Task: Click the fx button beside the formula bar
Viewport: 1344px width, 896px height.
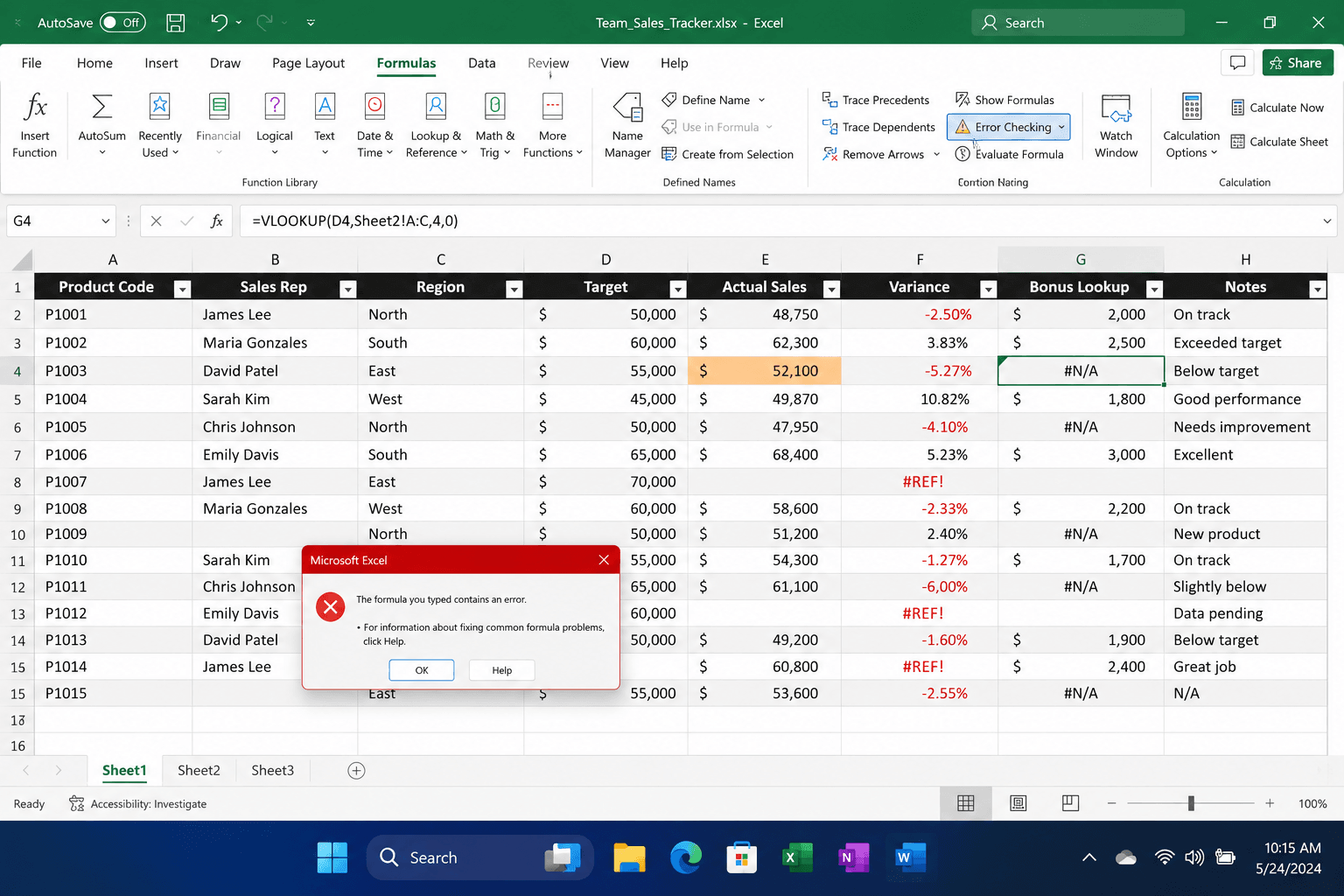Action: tap(217, 221)
